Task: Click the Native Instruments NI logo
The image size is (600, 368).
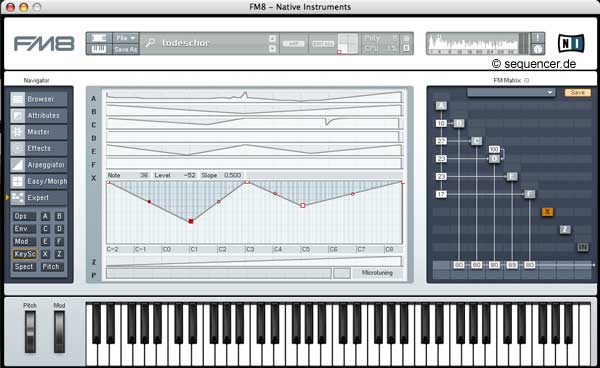Action: [x=571, y=43]
